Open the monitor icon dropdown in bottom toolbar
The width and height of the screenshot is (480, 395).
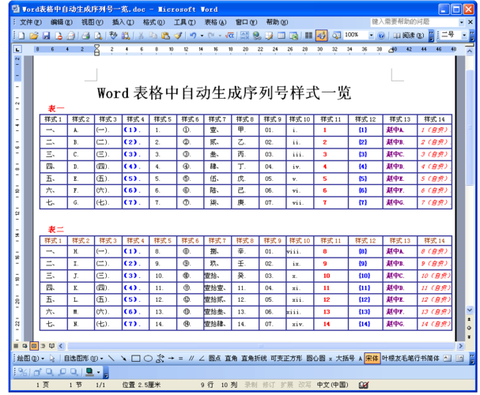(x=99, y=372)
